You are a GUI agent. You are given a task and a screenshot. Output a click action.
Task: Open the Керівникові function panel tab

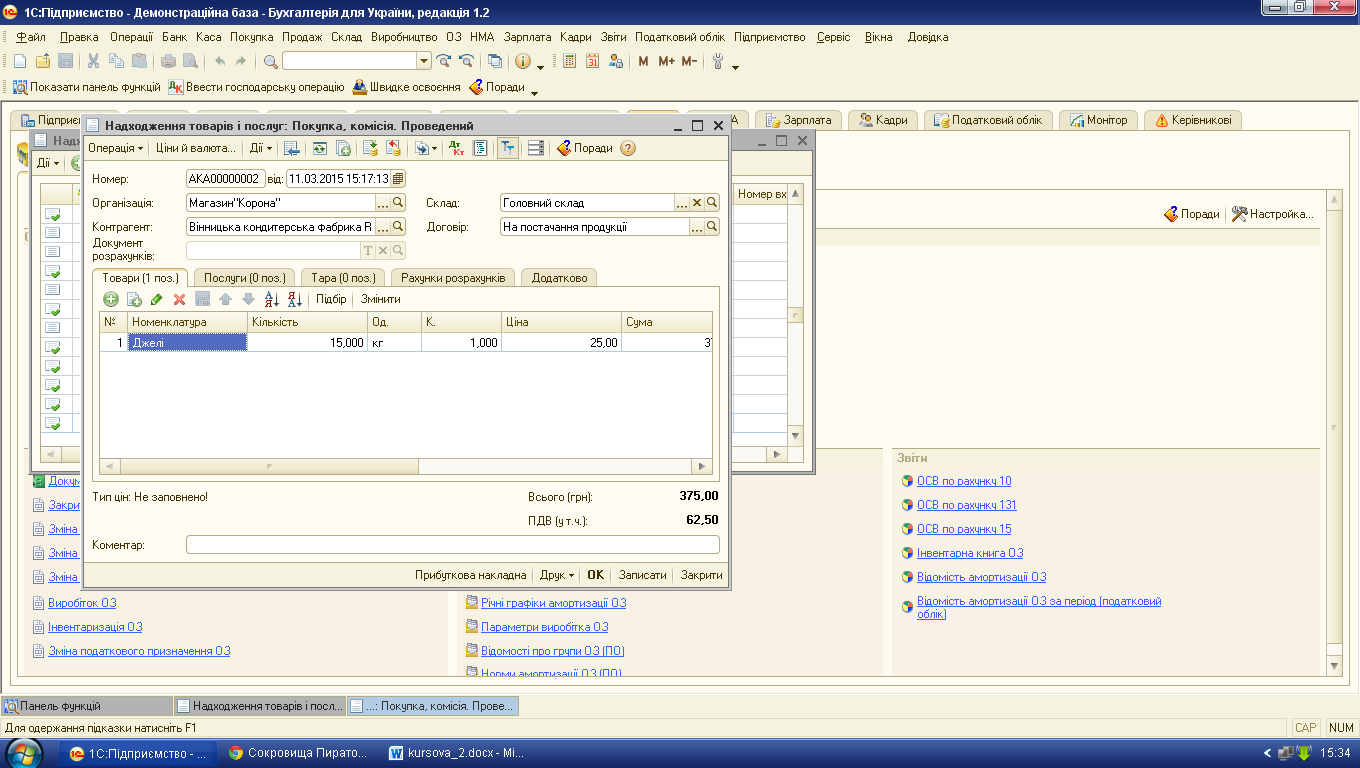point(1193,120)
